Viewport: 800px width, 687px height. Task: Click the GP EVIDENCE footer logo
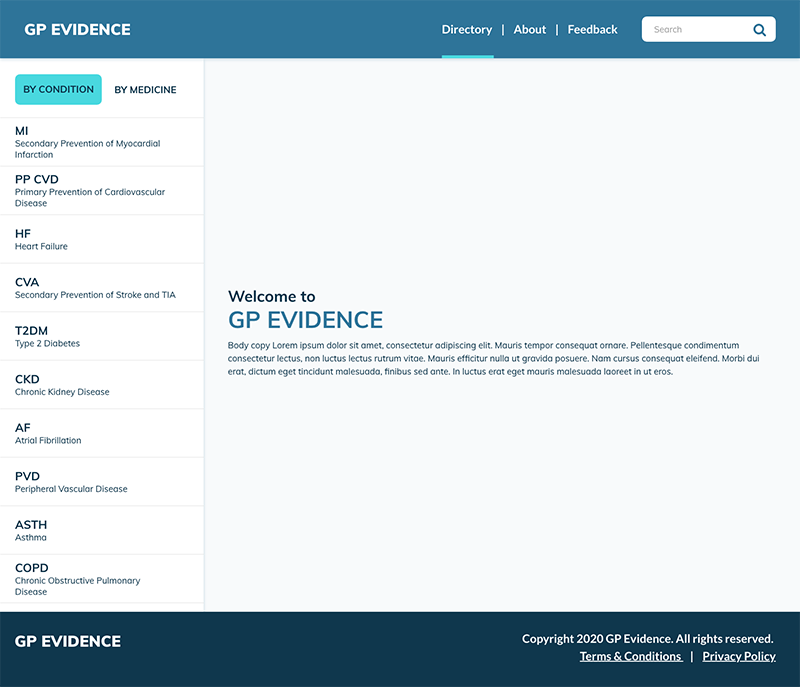click(68, 641)
